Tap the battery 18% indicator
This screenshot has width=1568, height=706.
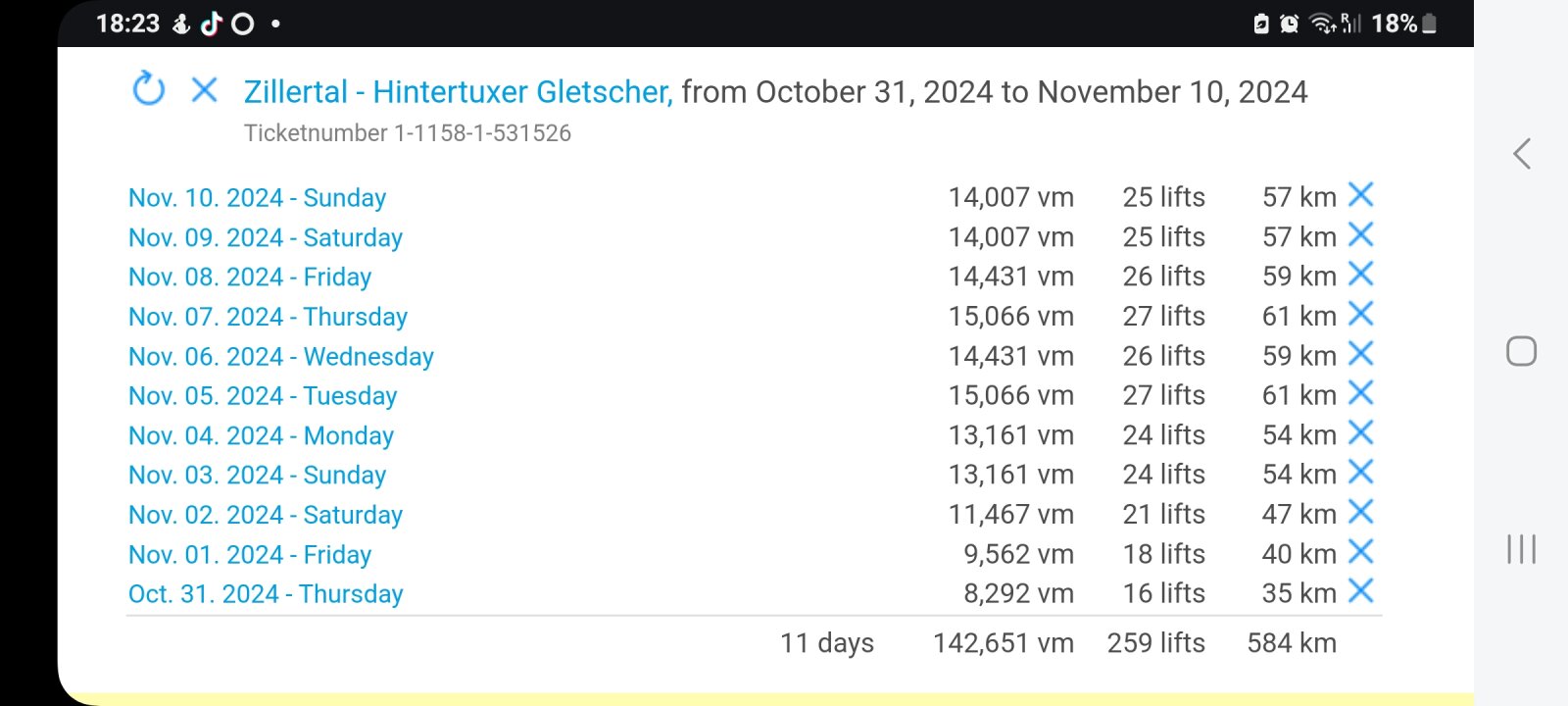[1403, 24]
